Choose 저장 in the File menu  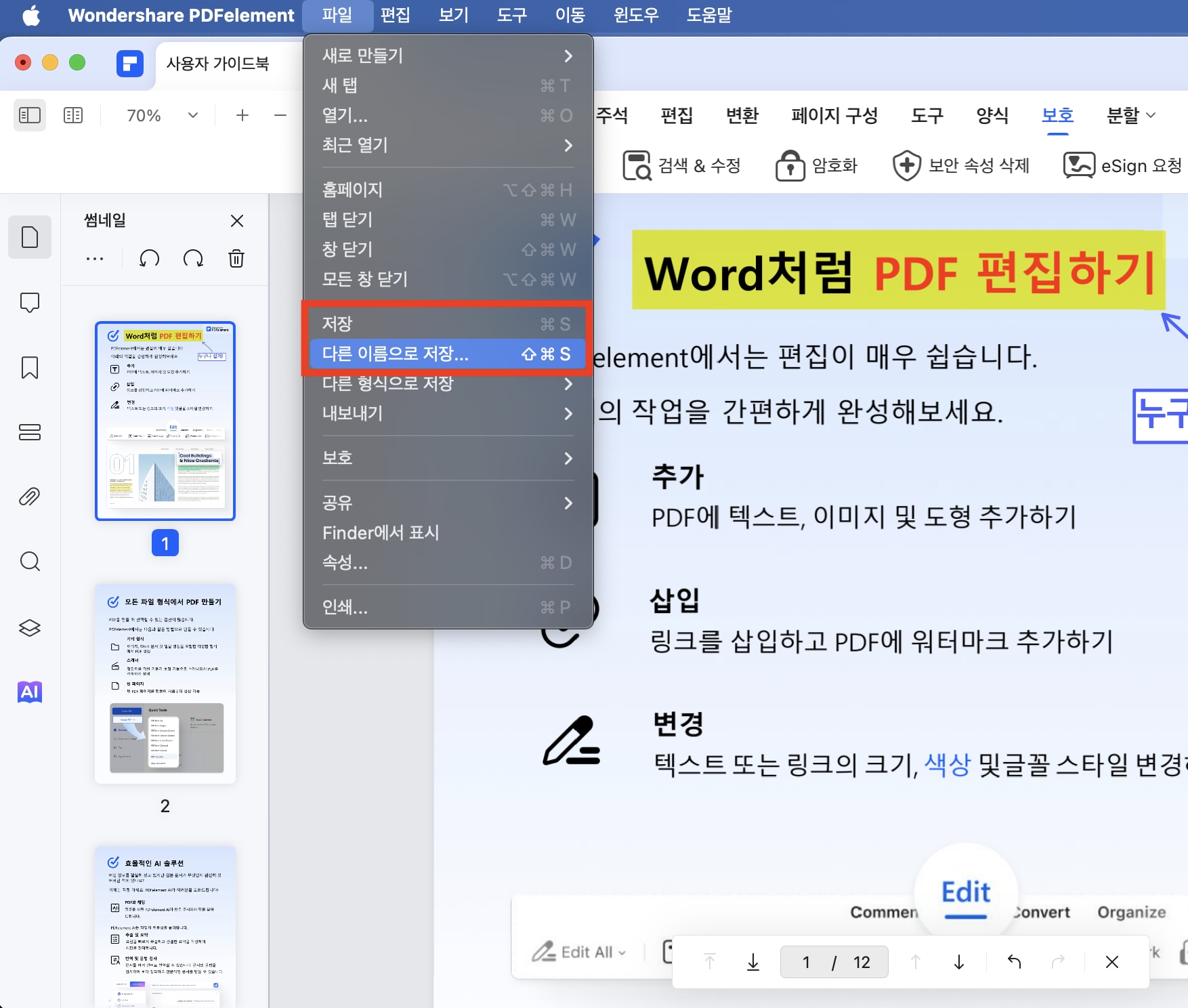[448, 324]
